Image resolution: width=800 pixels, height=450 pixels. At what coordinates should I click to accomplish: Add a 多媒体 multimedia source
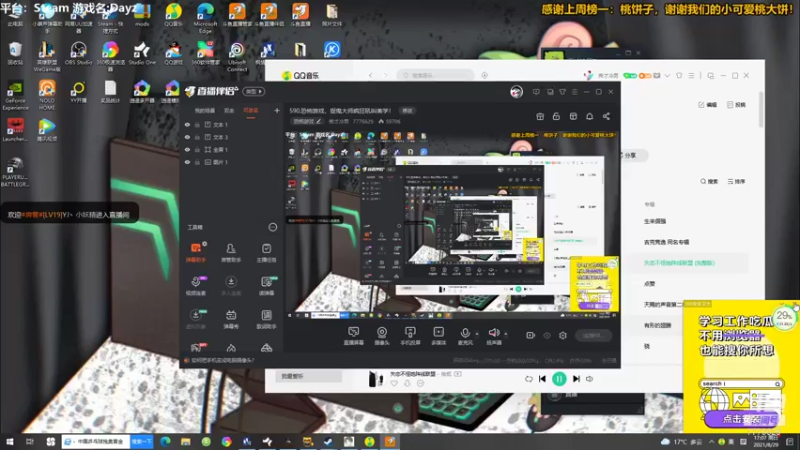(438, 336)
